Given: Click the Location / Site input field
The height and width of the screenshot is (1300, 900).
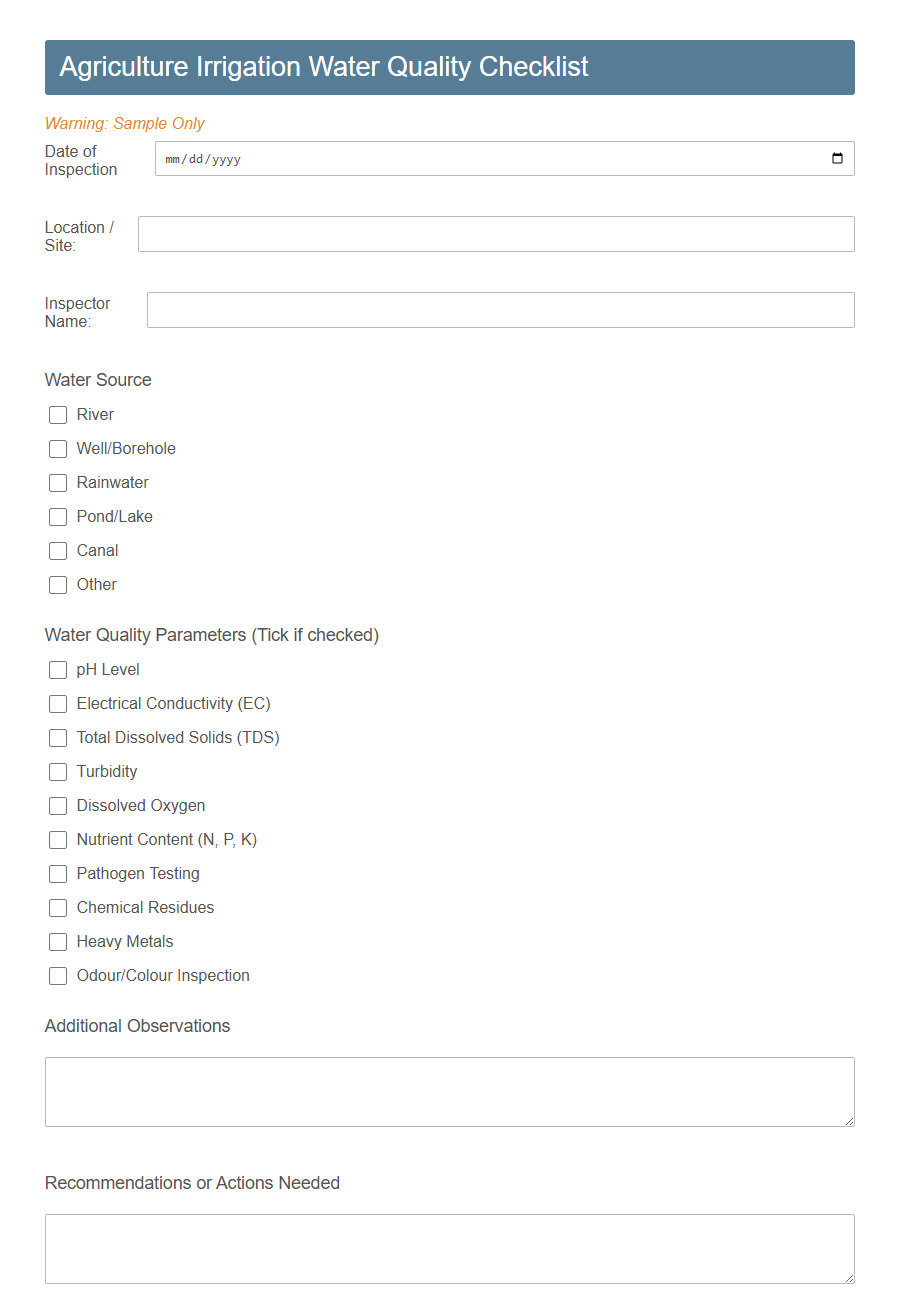Looking at the screenshot, I should (497, 234).
